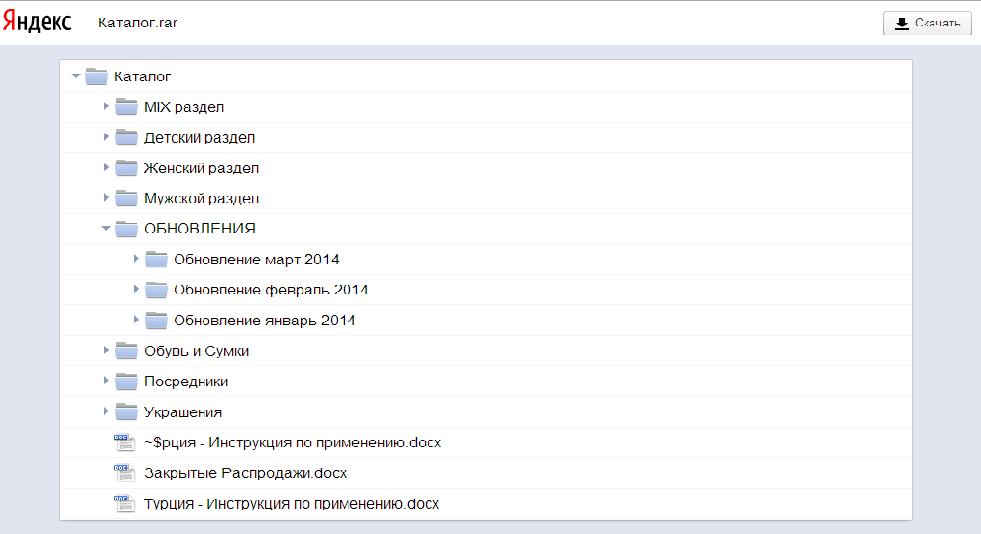Click the Турция - Инструкция docx file icon
Image resolution: width=981 pixels, height=534 pixels.
click(124, 504)
